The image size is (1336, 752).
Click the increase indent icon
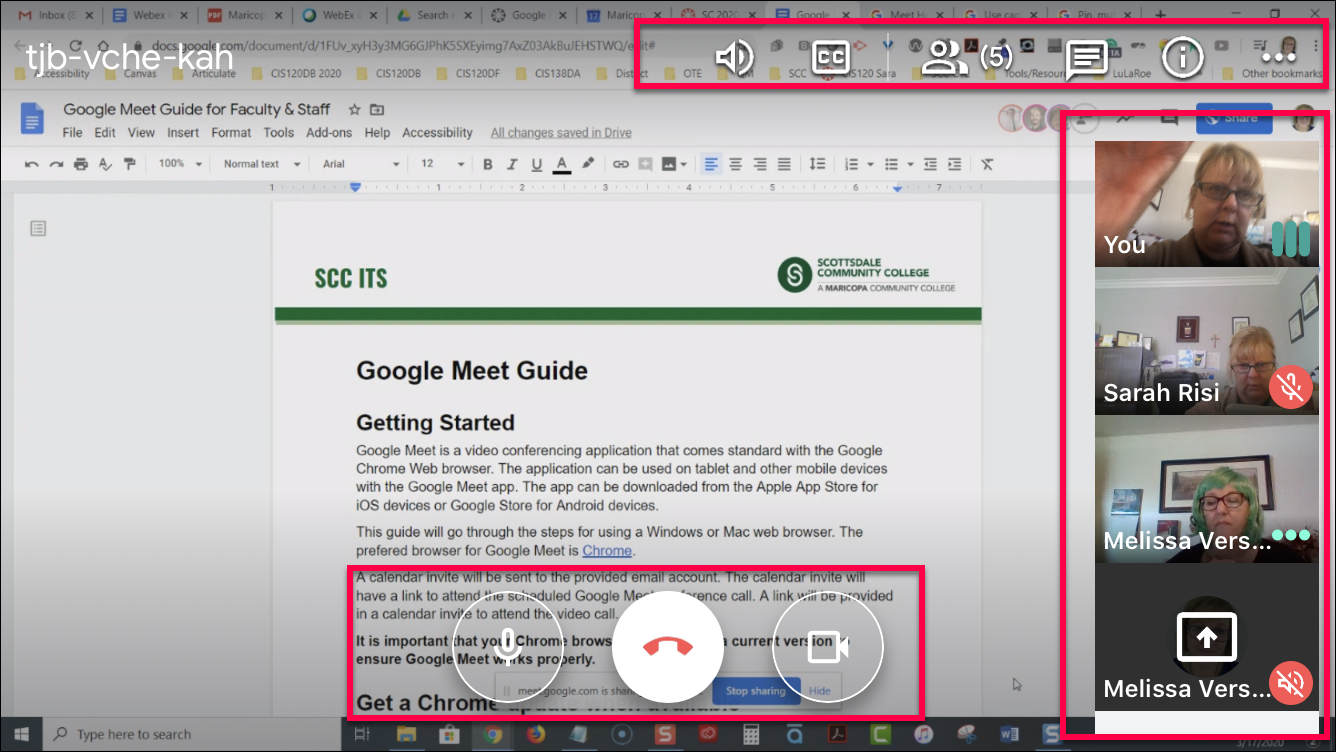pyautogui.click(x=955, y=164)
